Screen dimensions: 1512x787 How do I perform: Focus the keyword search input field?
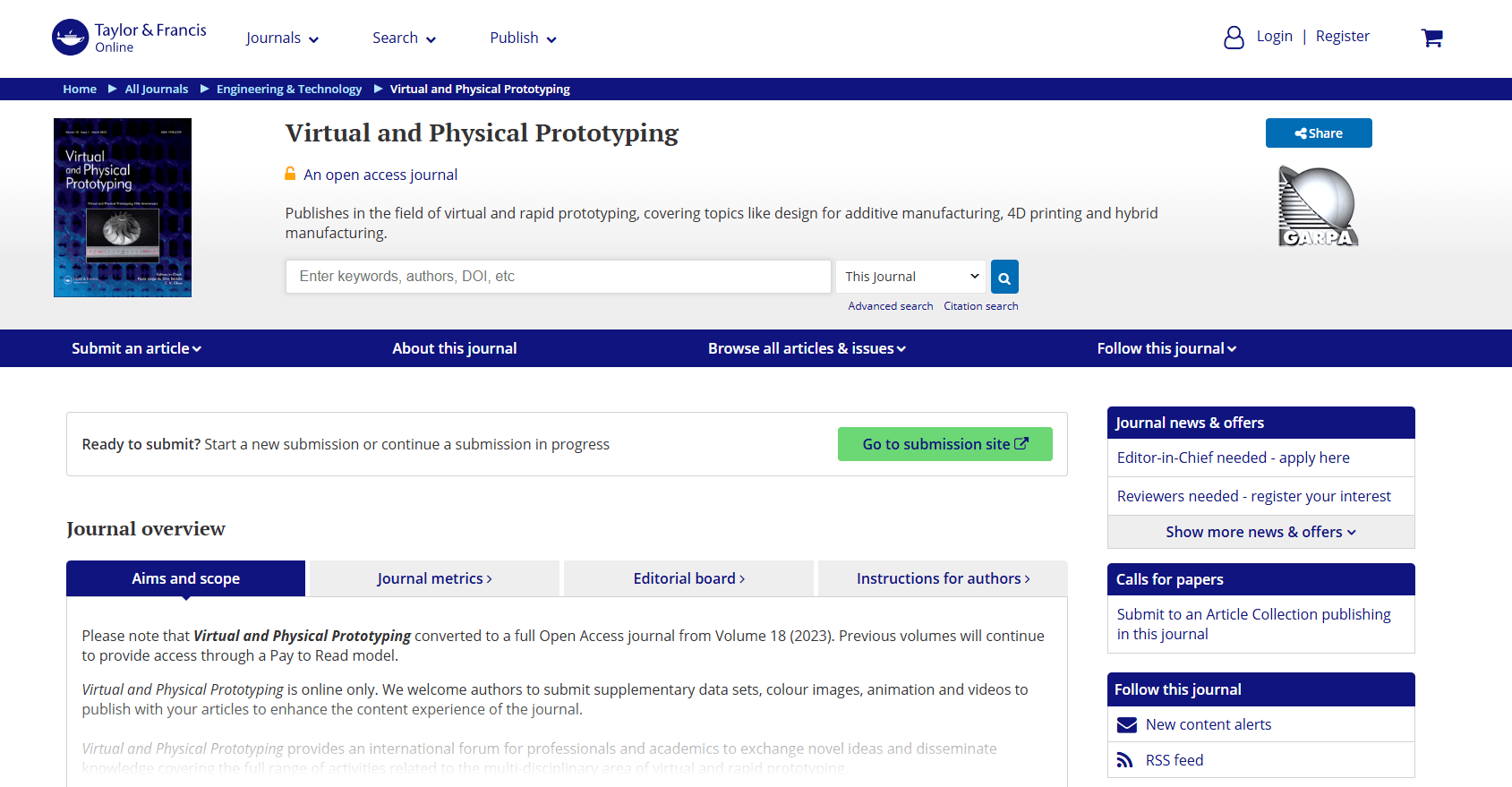click(x=559, y=277)
